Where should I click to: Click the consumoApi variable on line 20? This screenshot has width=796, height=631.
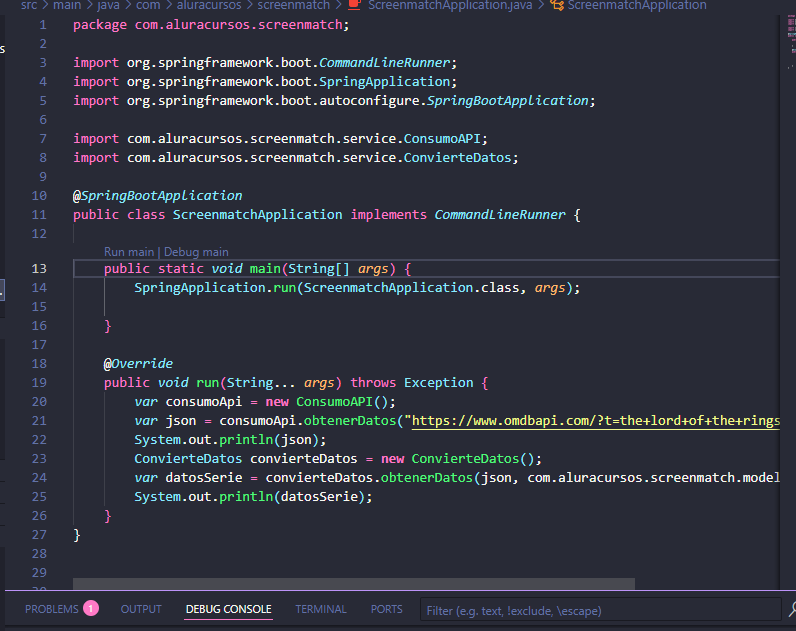[204, 402]
